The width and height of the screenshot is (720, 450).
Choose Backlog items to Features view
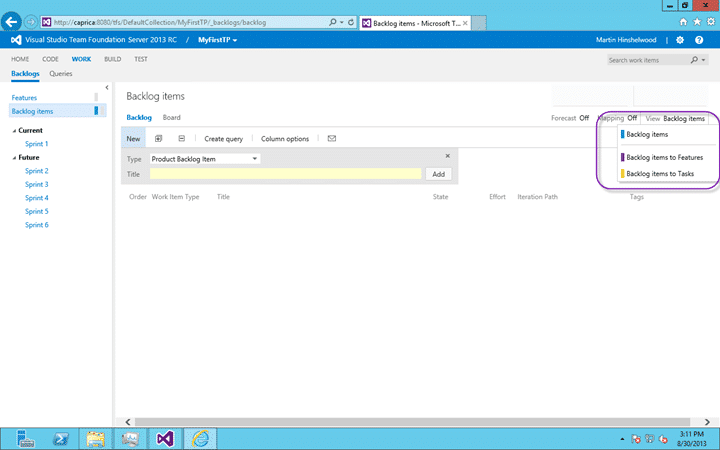(666, 158)
